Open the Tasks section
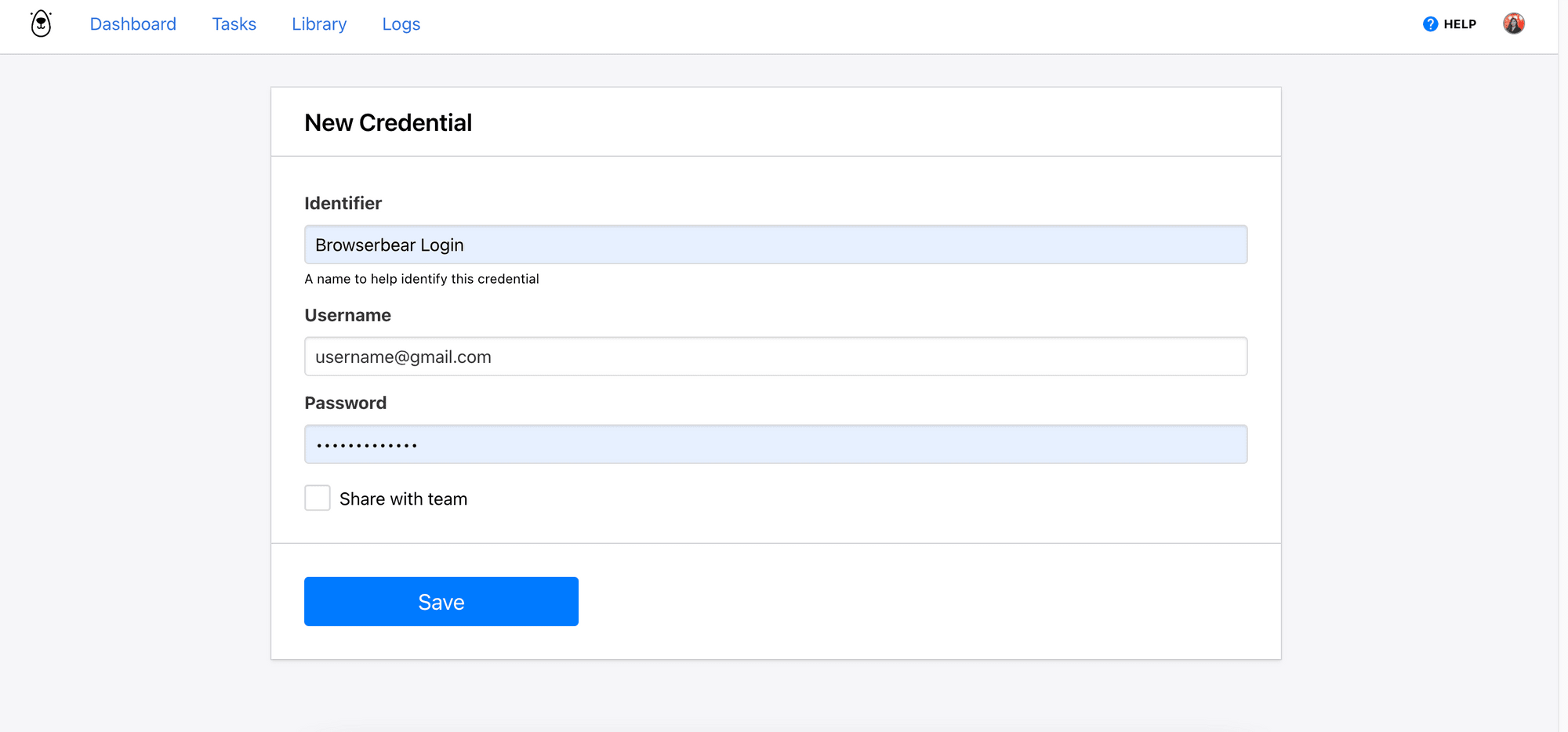The height and width of the screenshot is (732, 1568). (x=234, y=24)
